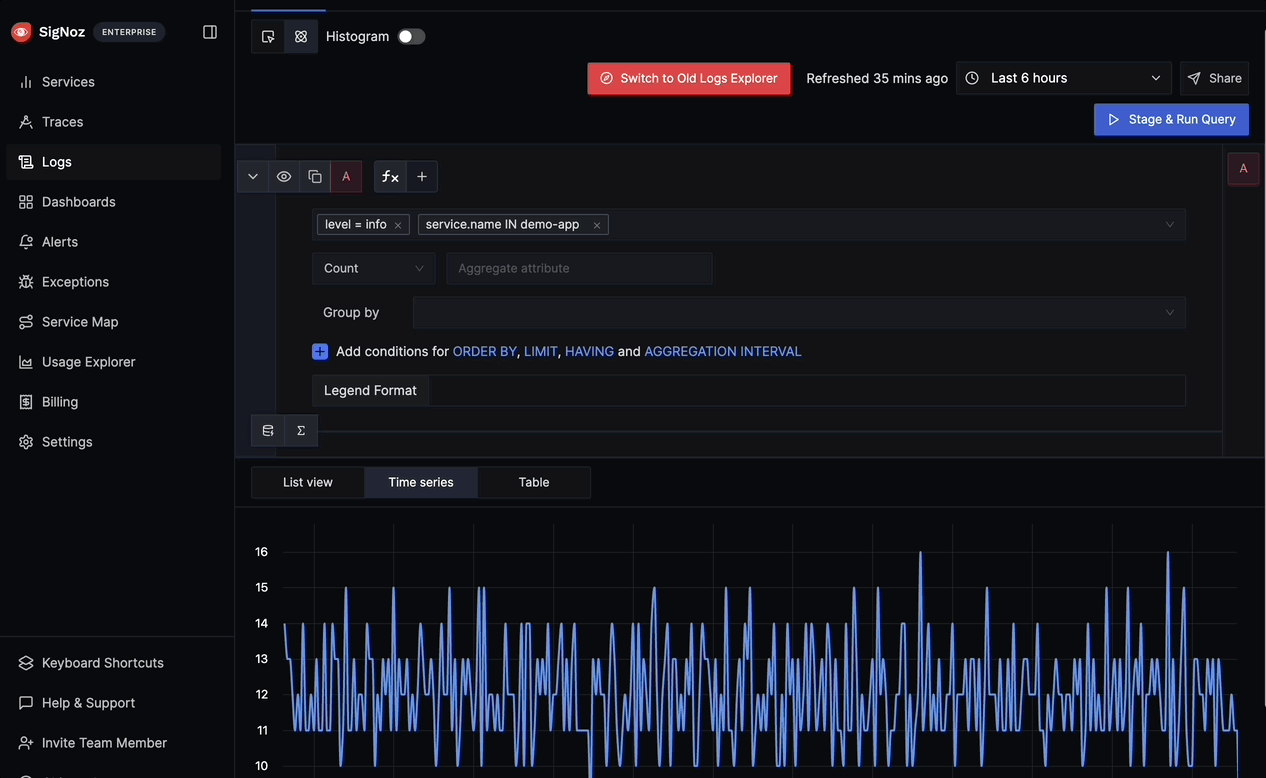Click the database icon below Legend Format

268,430
